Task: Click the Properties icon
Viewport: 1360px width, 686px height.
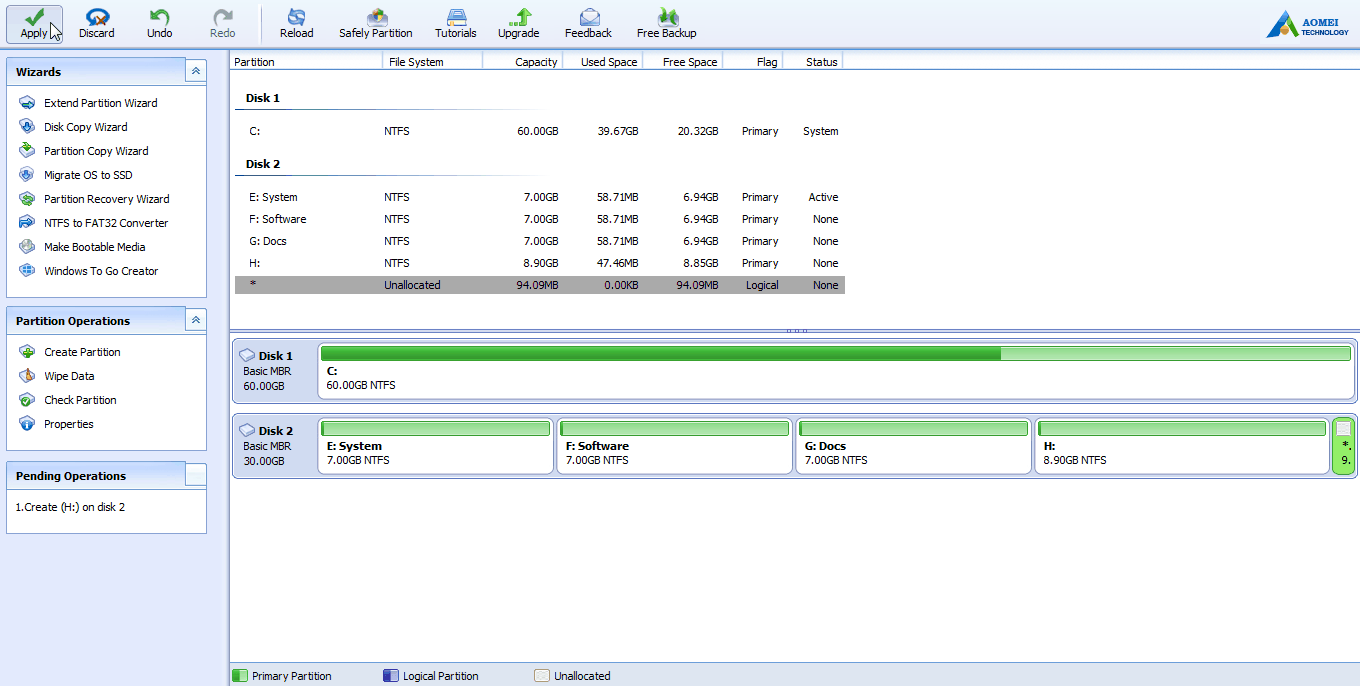Action: point(27,423)
